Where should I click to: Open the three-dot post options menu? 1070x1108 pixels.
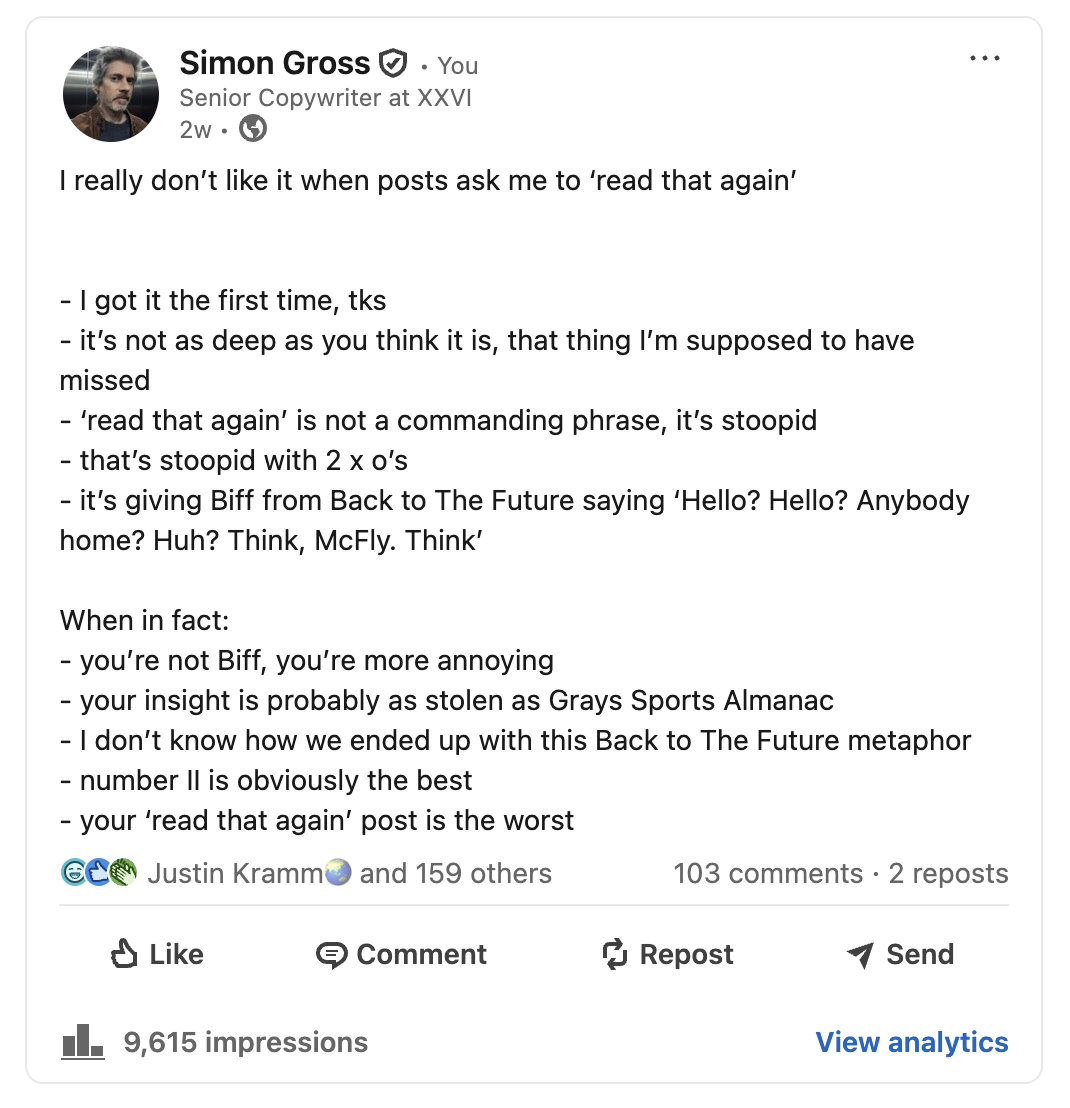985,59
